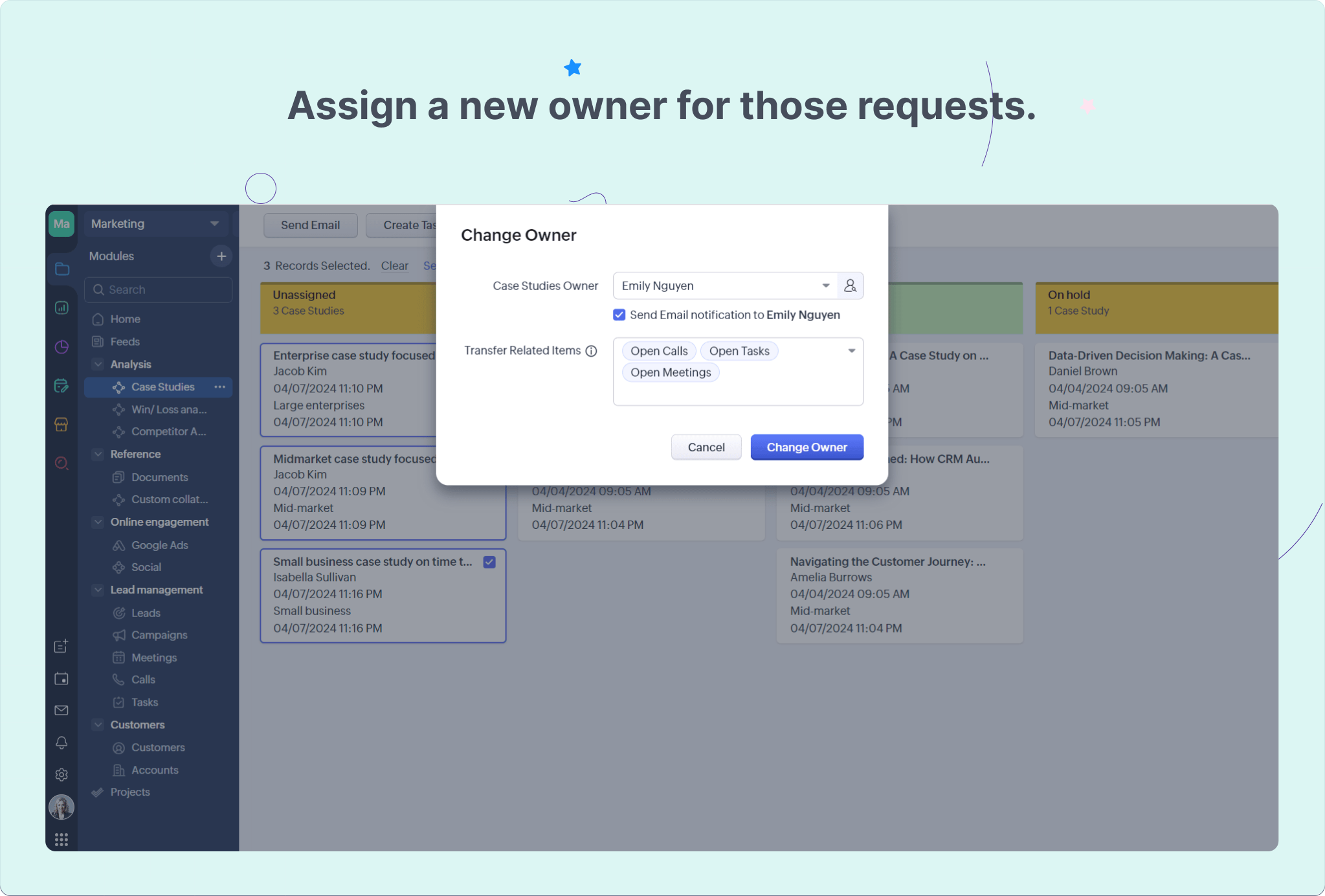Click the user lookup icon beside owner field

tap(850, 286)
